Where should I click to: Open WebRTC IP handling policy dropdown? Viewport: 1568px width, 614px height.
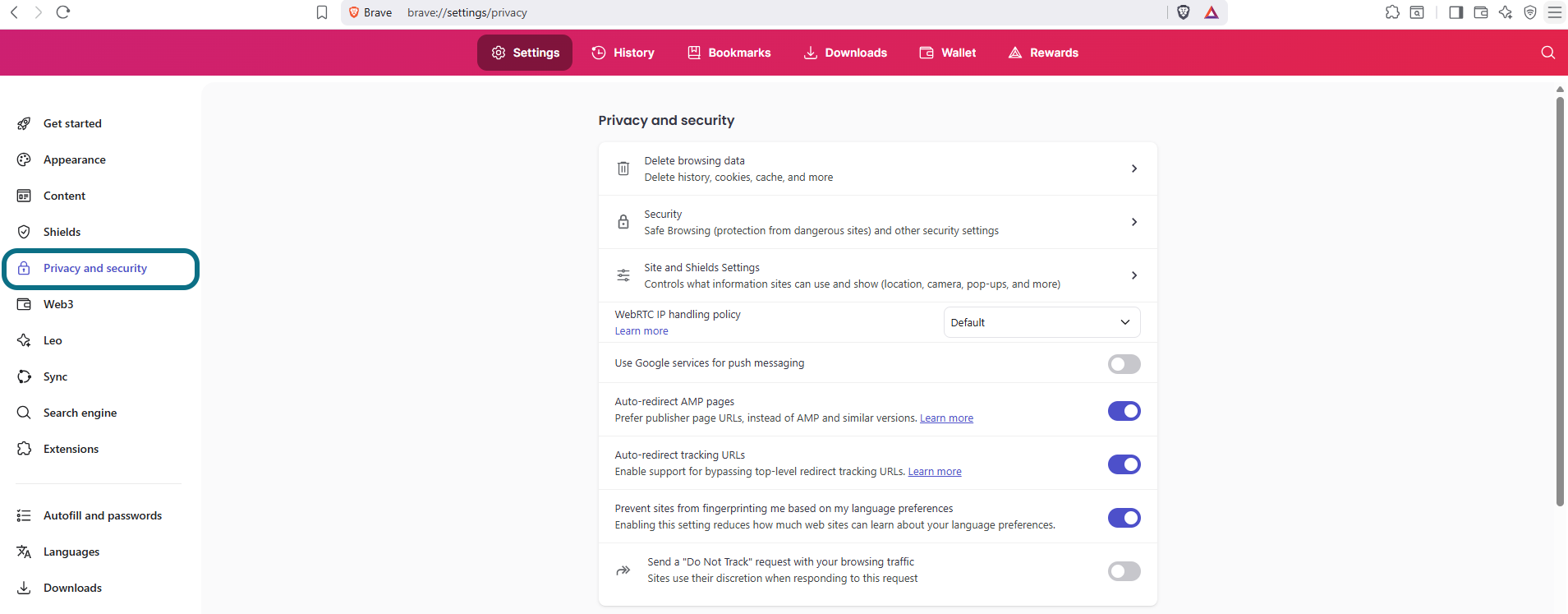1042,322
